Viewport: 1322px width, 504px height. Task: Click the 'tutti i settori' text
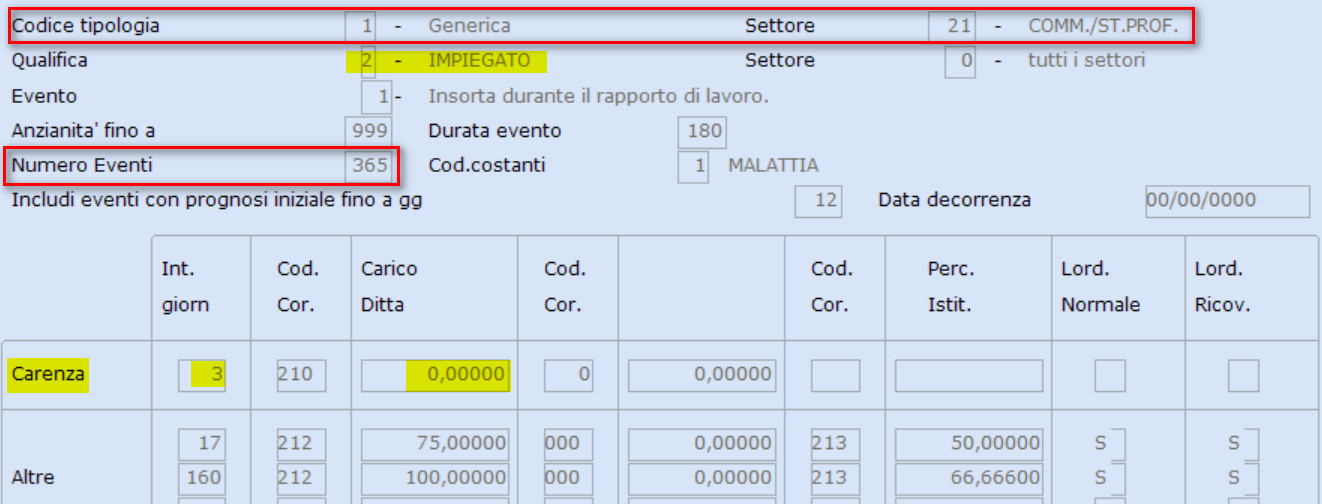point(1087,61)
